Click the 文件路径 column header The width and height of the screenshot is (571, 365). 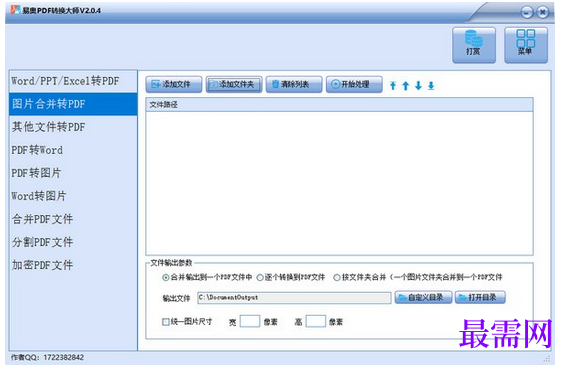tap(339, 105)
